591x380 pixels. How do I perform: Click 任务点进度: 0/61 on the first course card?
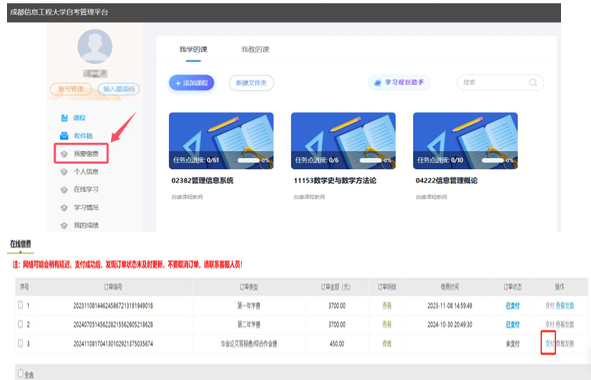click(196, 160)
